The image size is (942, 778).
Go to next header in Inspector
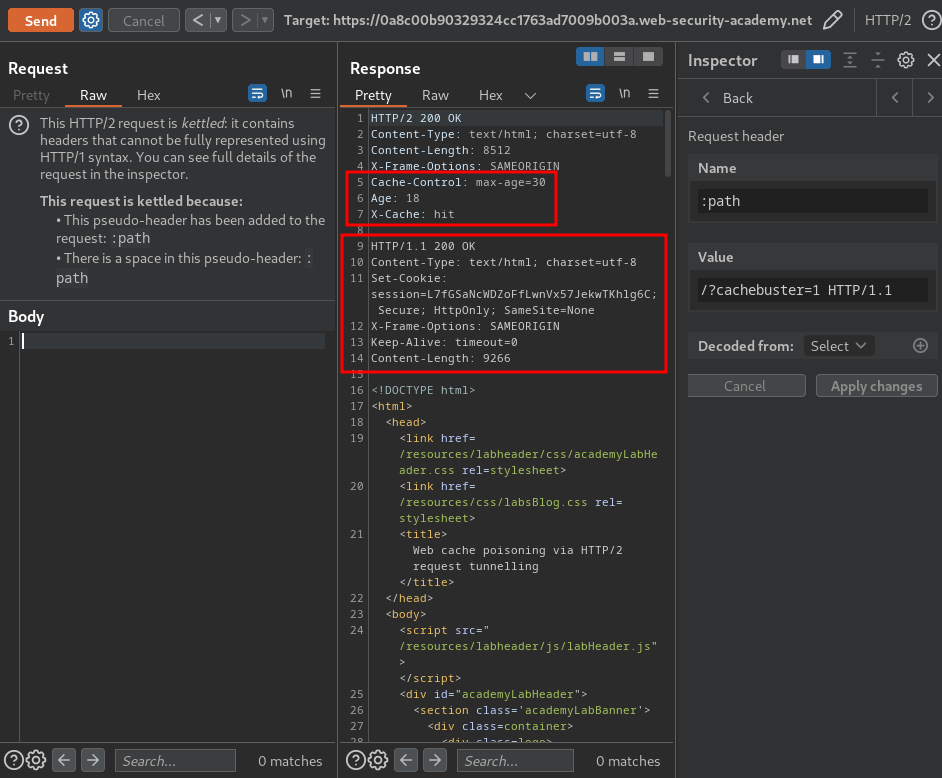[929, 98]
